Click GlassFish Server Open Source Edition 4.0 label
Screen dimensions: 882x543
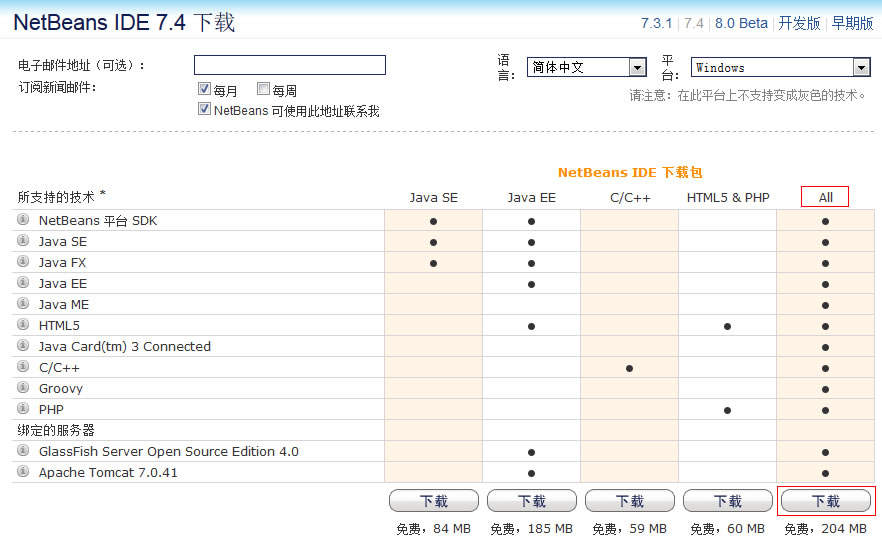(x=169, y=451)
